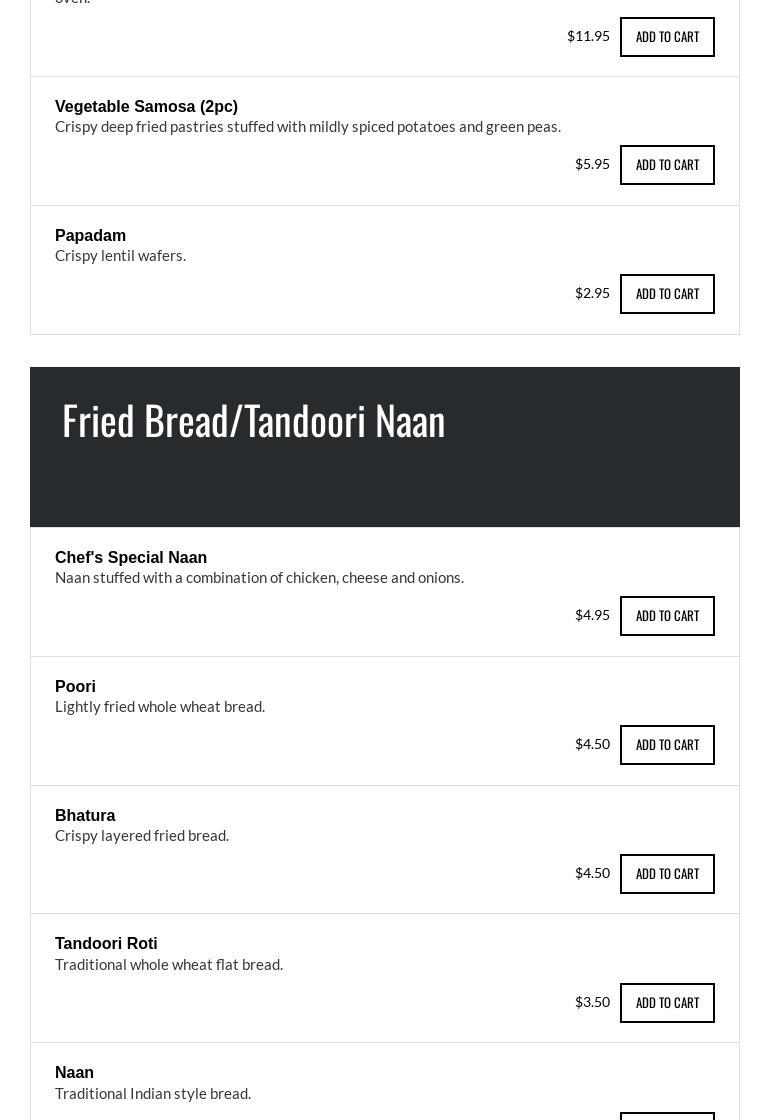Add Bhatura to the cart
This screenshot has width=770, height=1120.
(667, 874)
